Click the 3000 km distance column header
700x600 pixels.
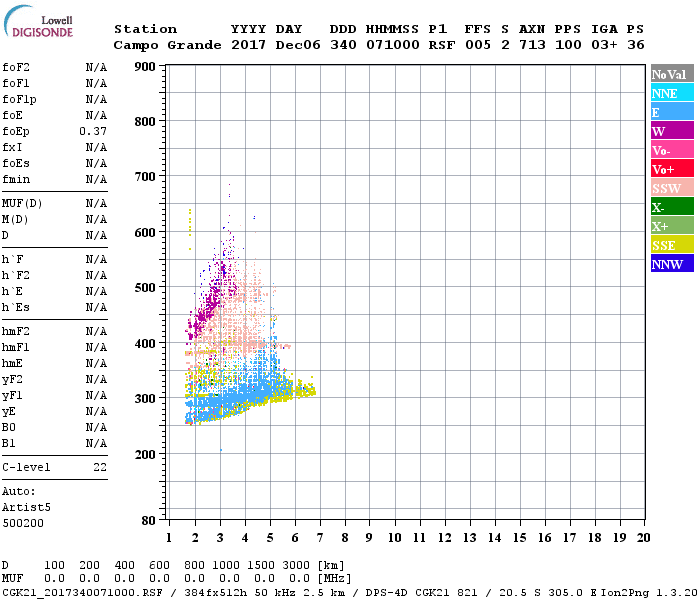click(296, 565)
